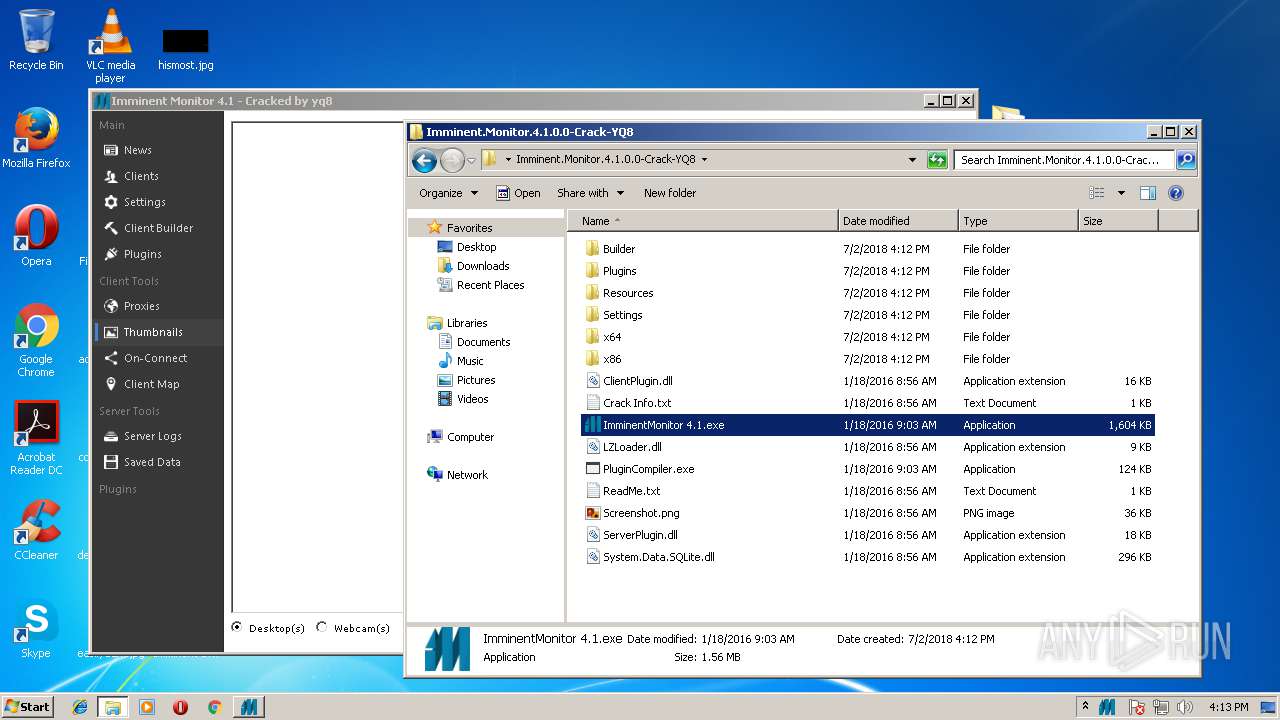This screenshot has width=1280, height=720.
Task: Toggle the preview pane icon
Action: tap(1148, 193)
